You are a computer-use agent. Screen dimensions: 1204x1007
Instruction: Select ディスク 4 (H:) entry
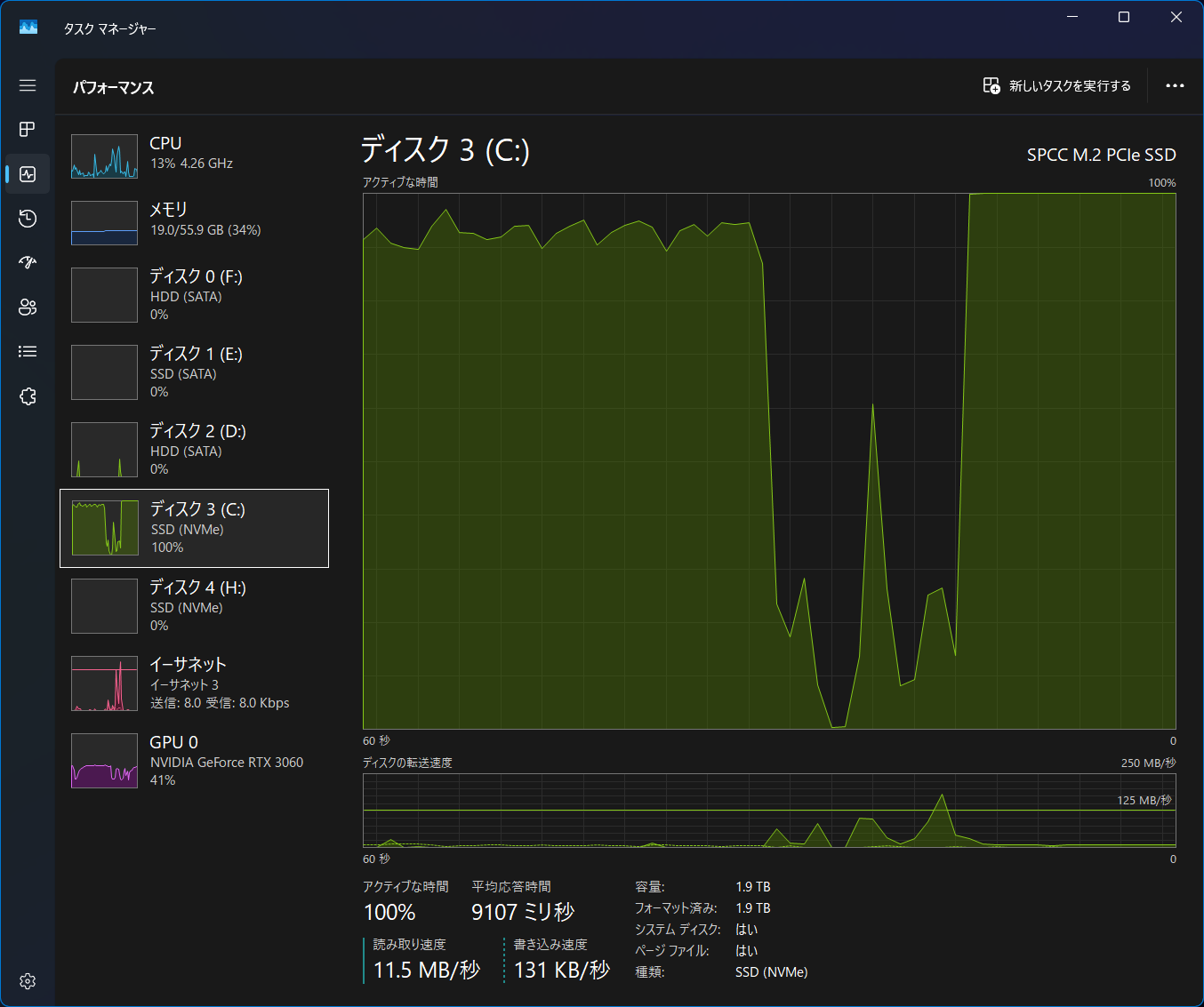[x=194, y=605]
